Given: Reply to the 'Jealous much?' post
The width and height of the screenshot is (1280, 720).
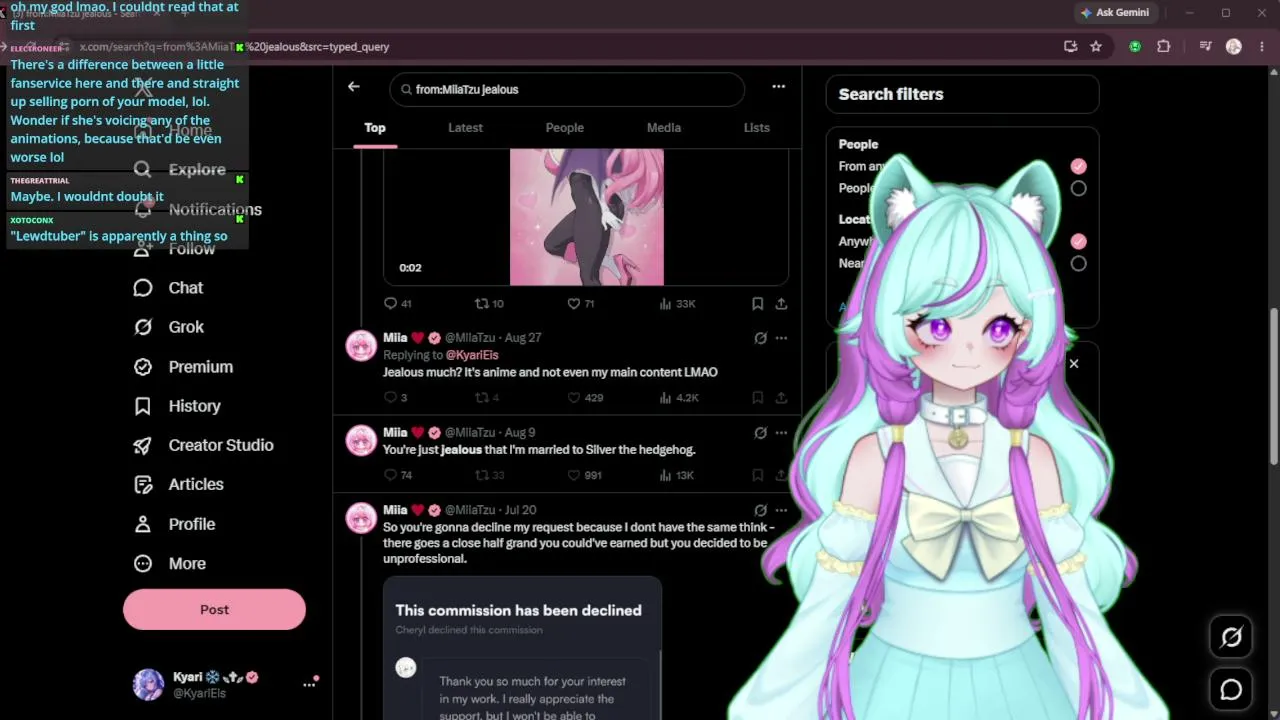Looking at the screenshot, I should tap(395, 398).
